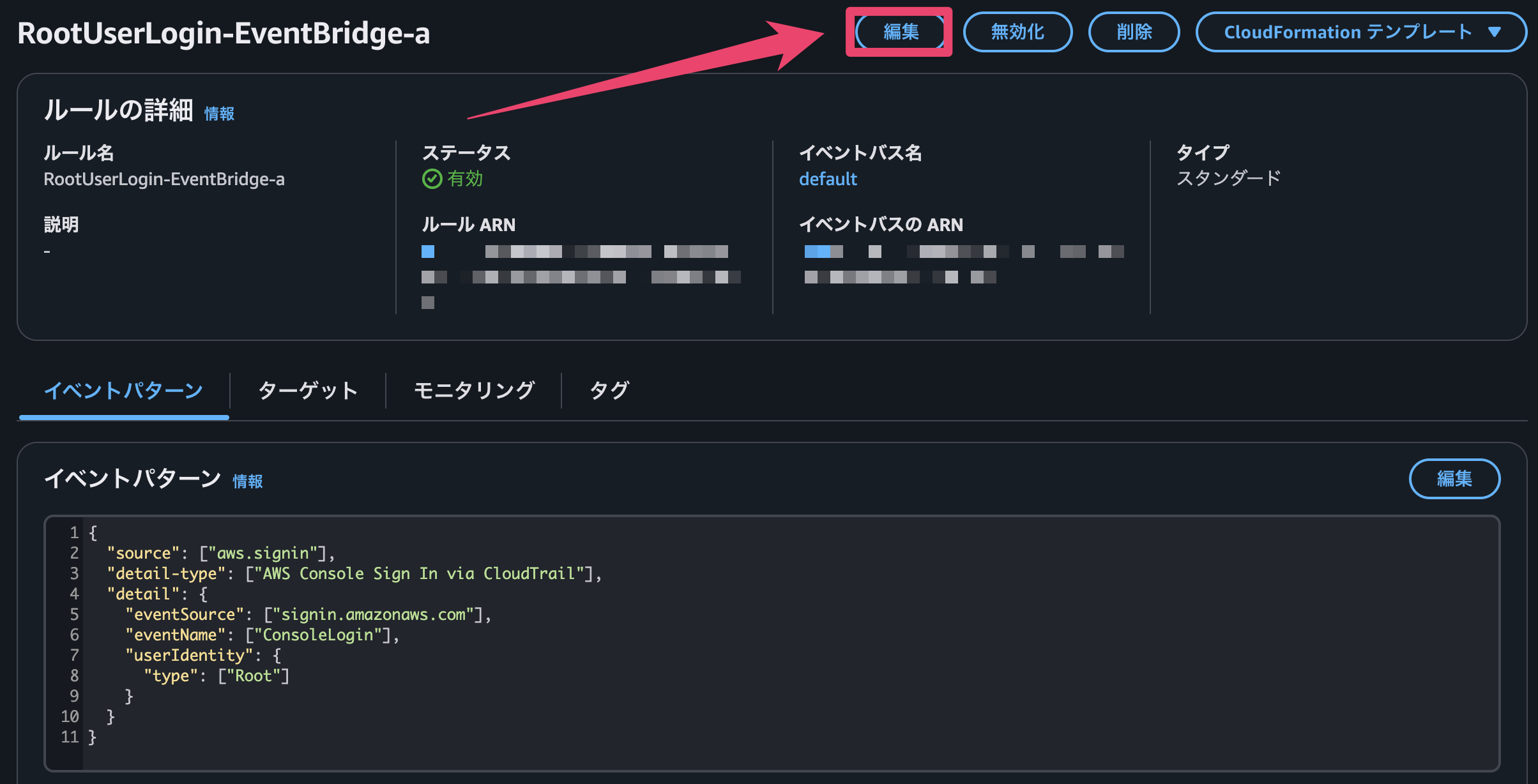Screen dimensions: 1538x784
Task: Click line number 7 in the code gutter
Action: pyautogui.click(x=74, y=655)
